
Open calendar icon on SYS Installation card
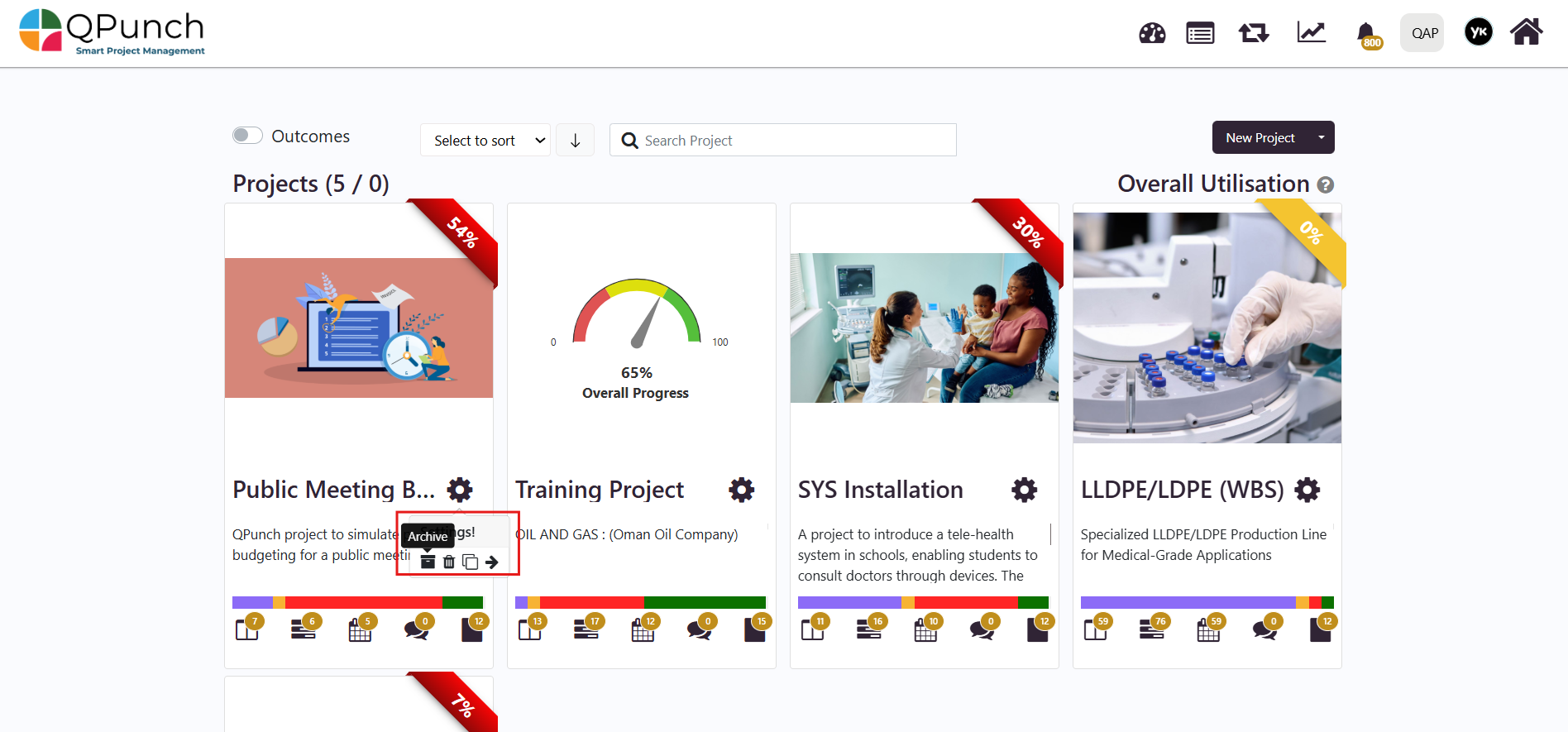925,630
